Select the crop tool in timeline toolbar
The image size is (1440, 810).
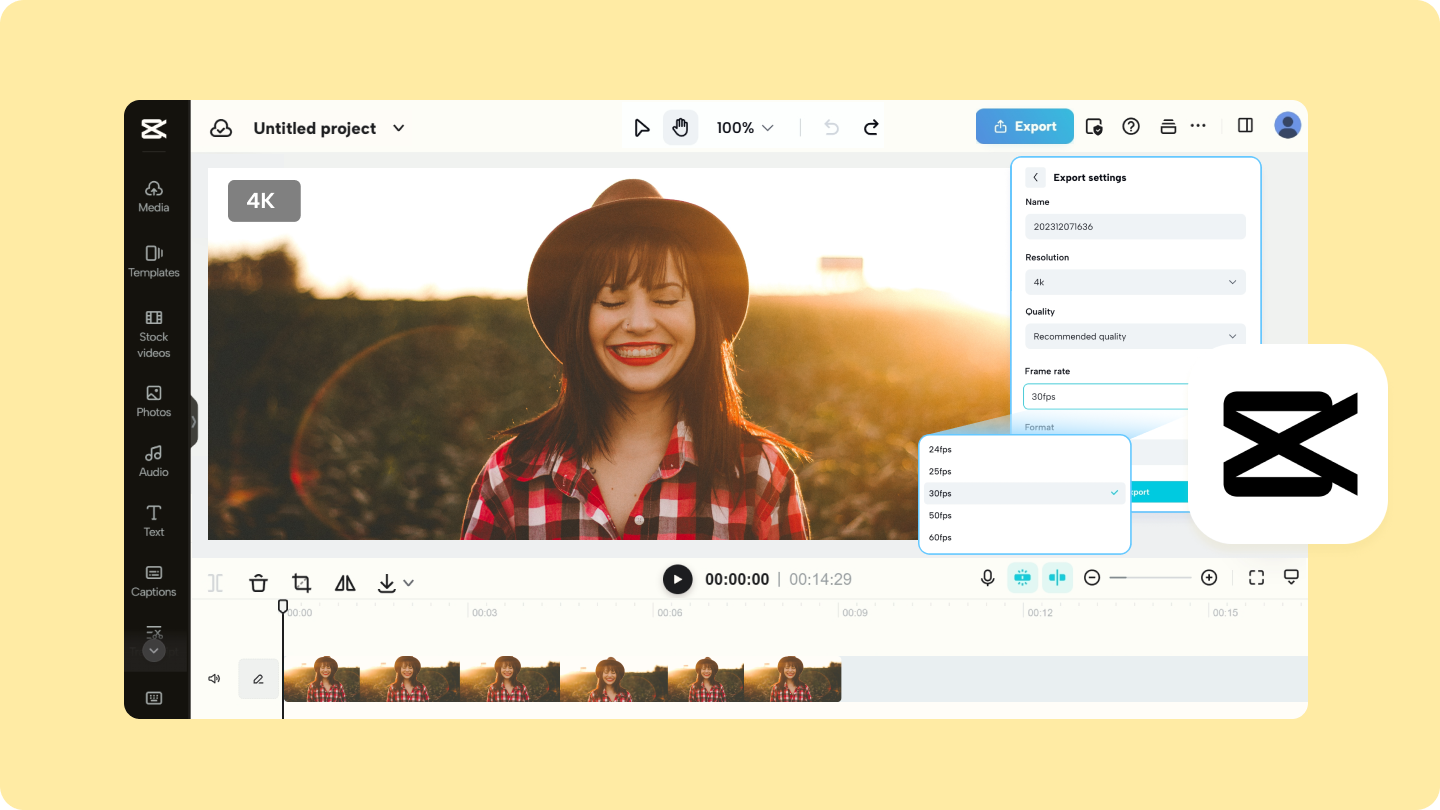coord(301,583)
